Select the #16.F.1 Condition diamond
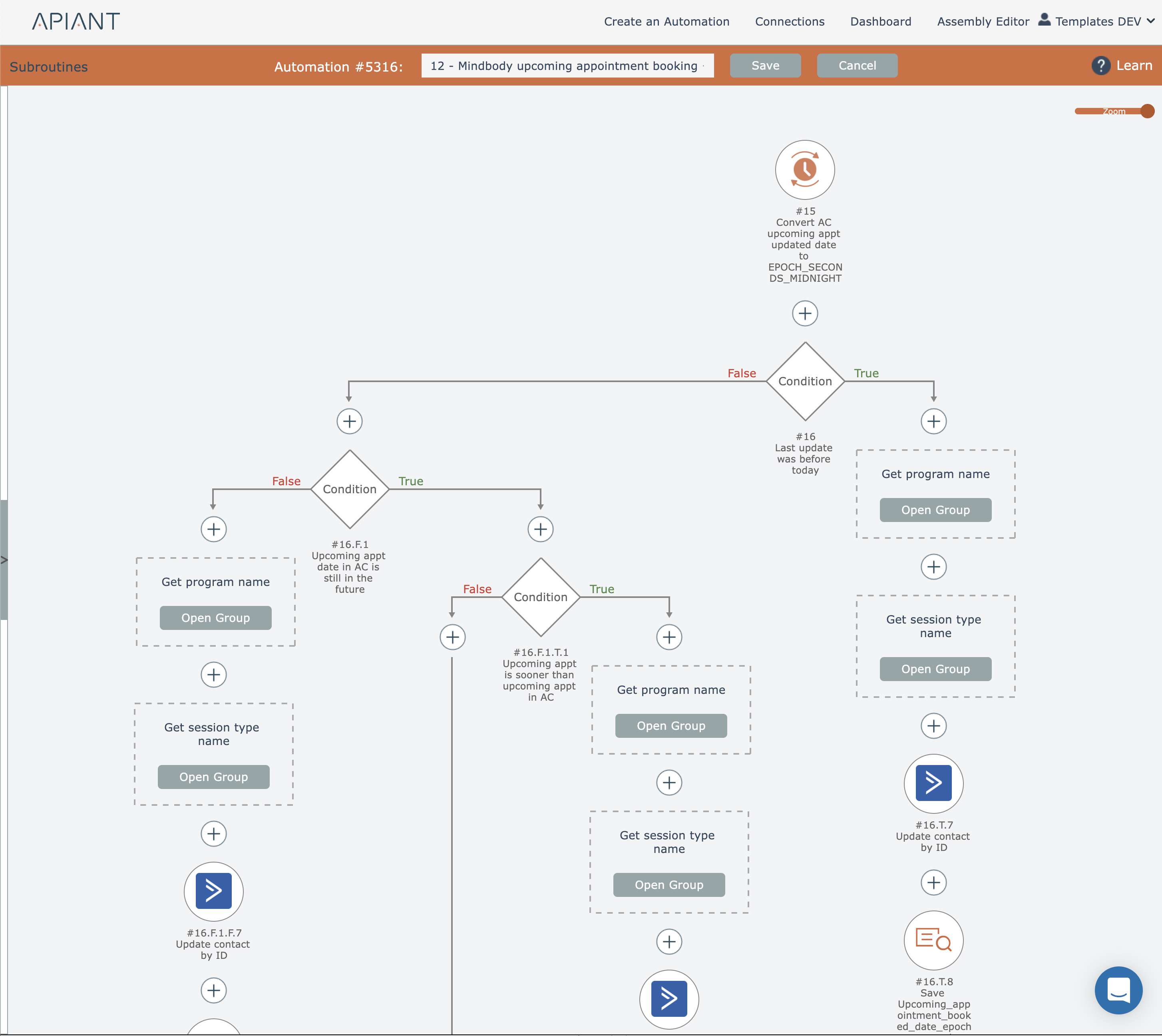This screenshot has height=1036, width=1162. (x=349, y=489)
